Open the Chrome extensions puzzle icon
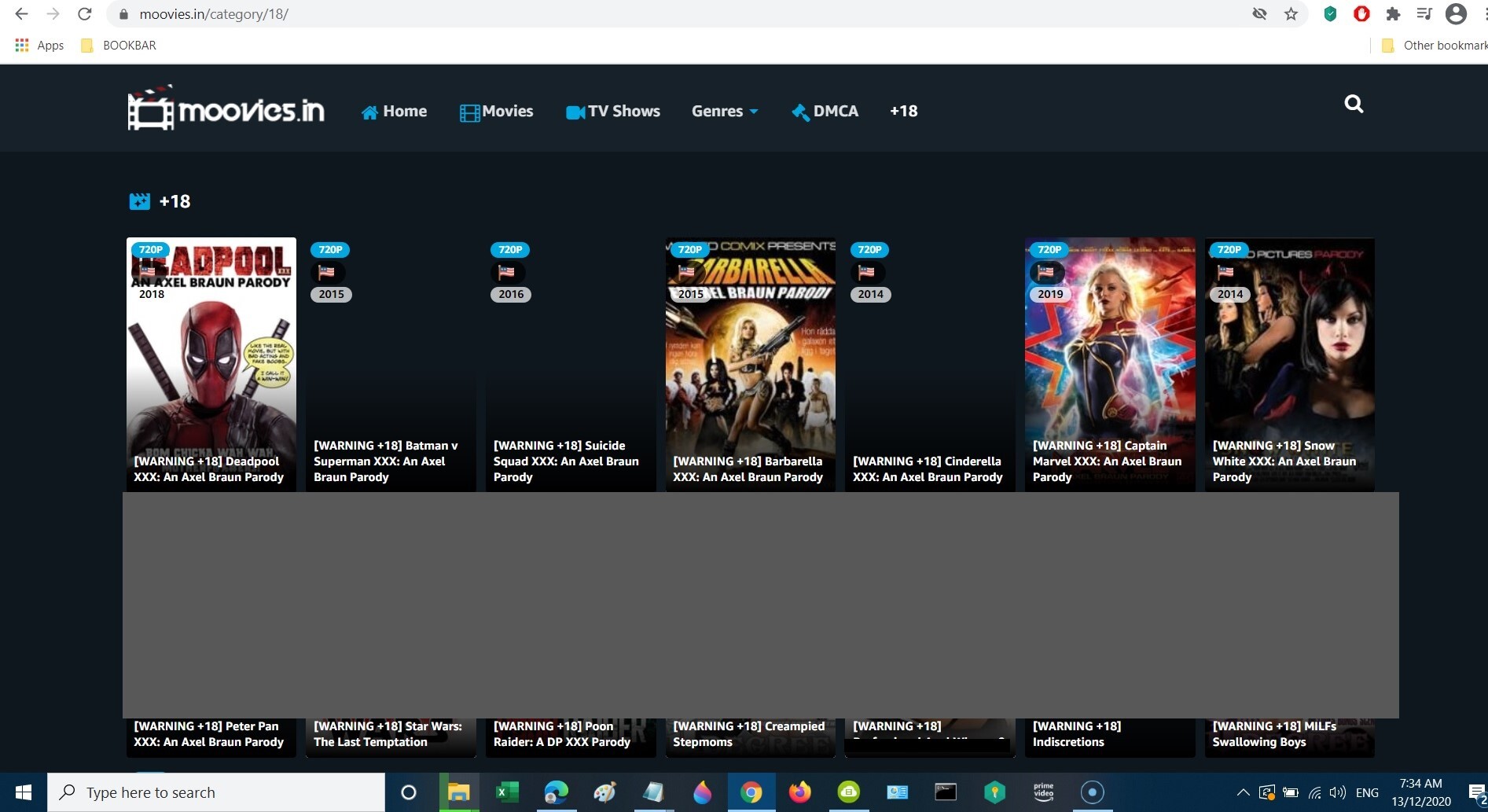The image size is (1488, 812). (1393, 14)
